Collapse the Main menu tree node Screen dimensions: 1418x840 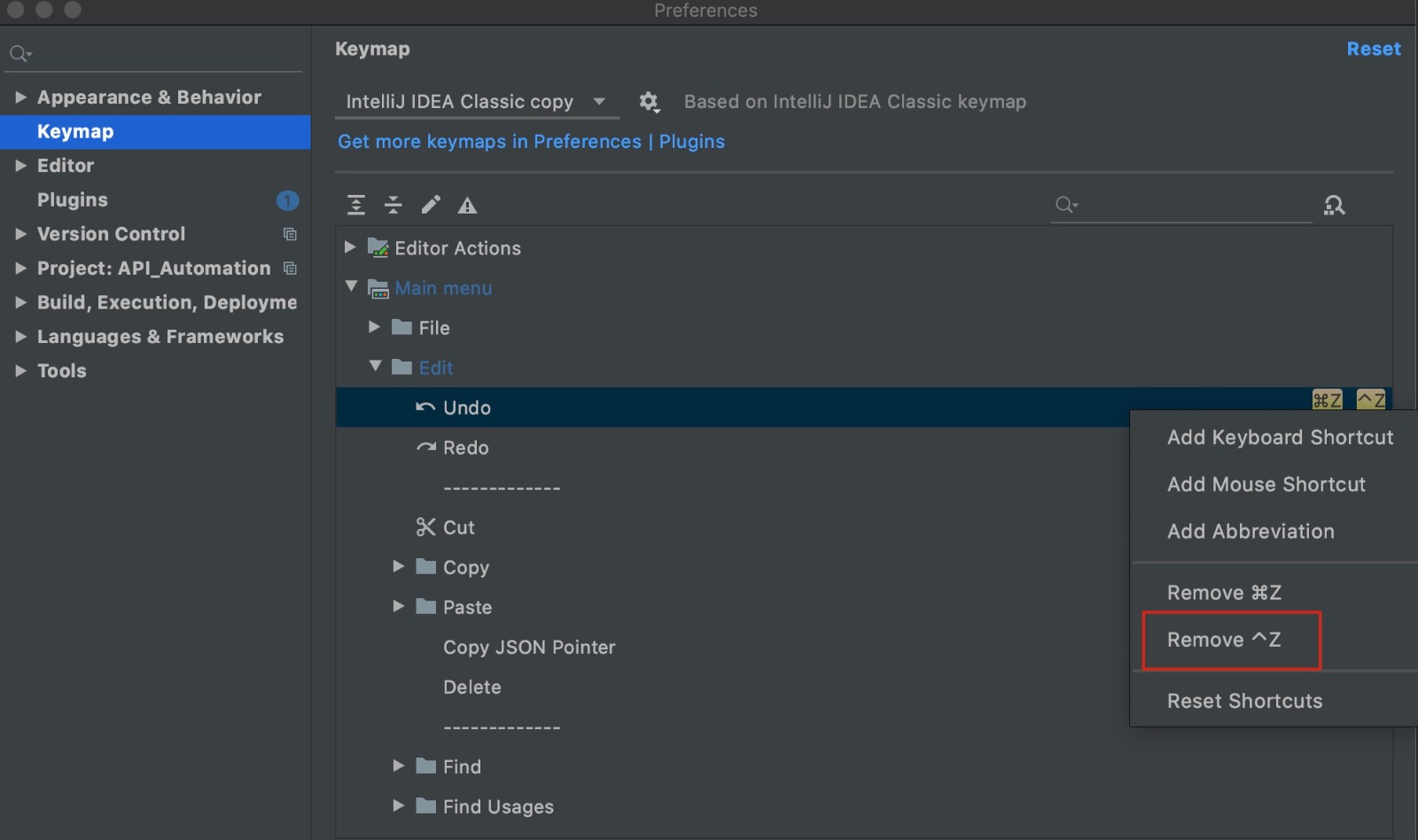tap(351, 286)
